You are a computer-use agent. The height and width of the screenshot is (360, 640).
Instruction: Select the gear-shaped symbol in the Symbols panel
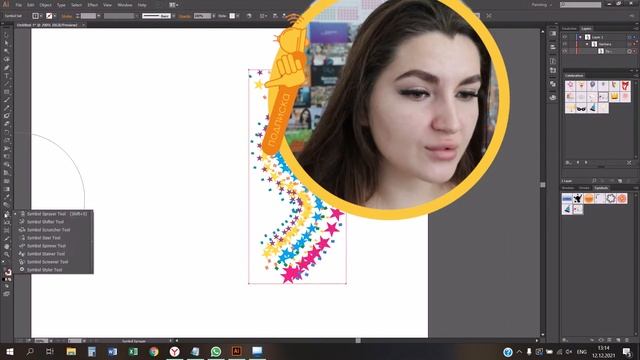pos(611,198)
